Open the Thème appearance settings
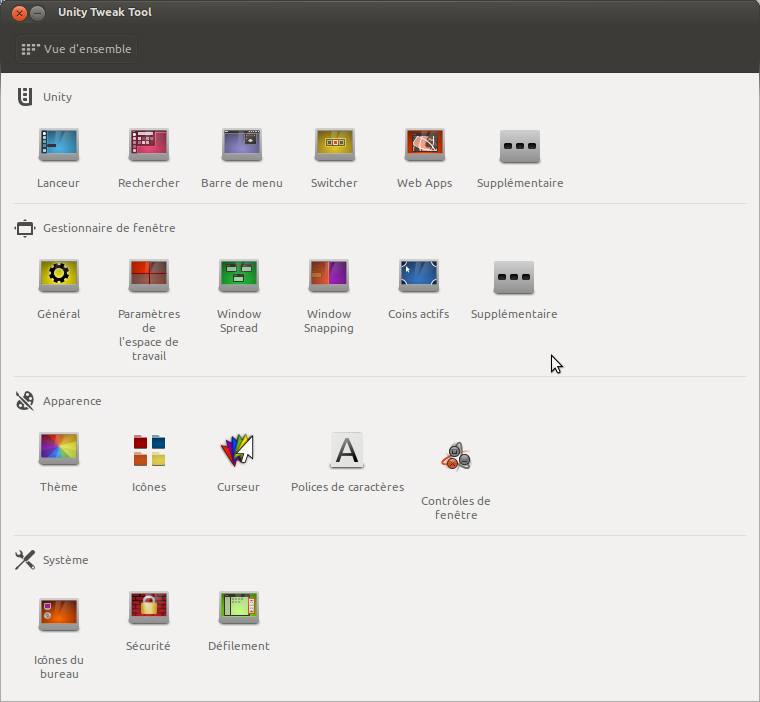The width and height of the screenshot is (760, 702). pos(58,450)
